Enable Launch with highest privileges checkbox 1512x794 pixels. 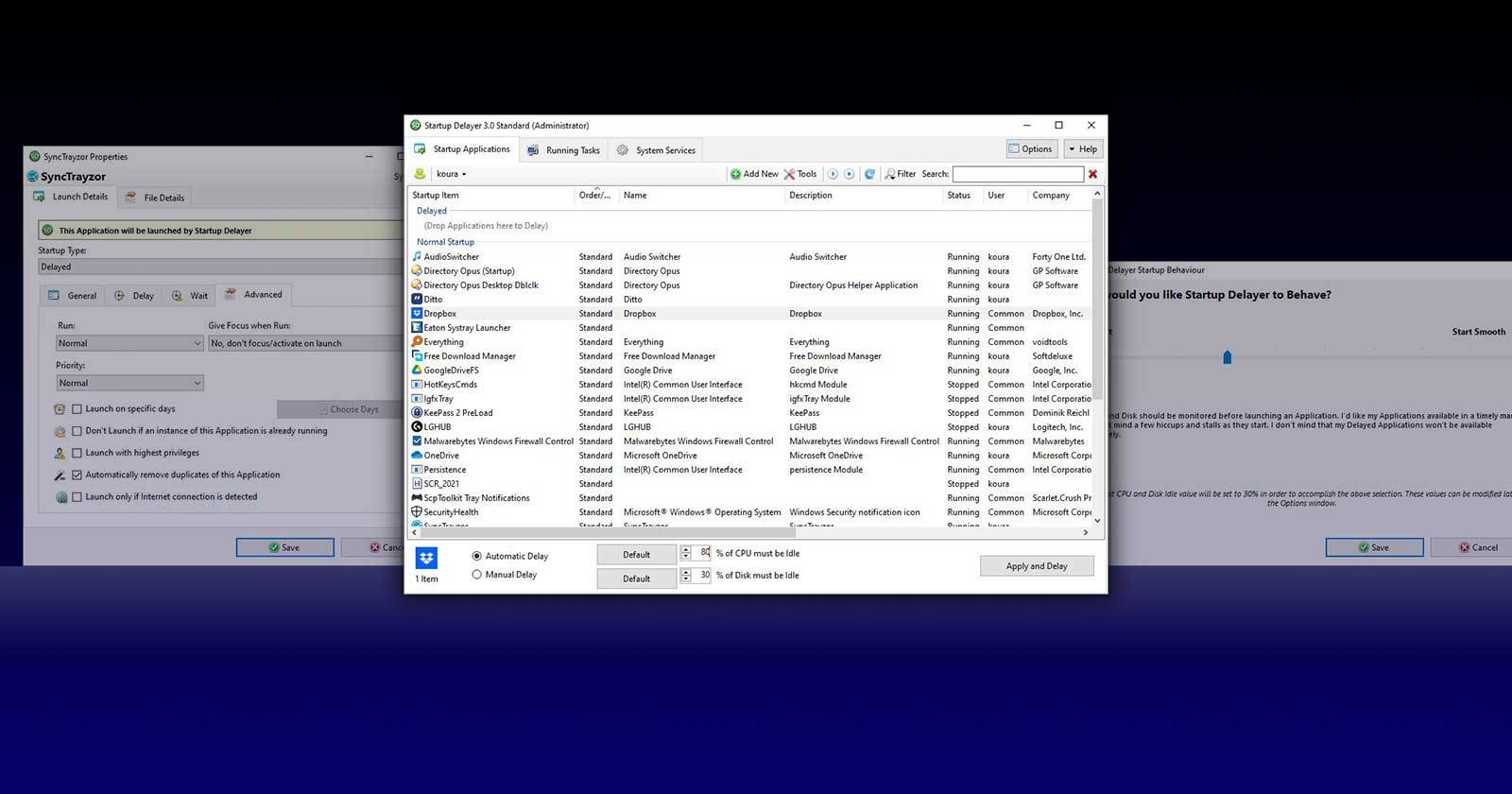tap(77, 453)
